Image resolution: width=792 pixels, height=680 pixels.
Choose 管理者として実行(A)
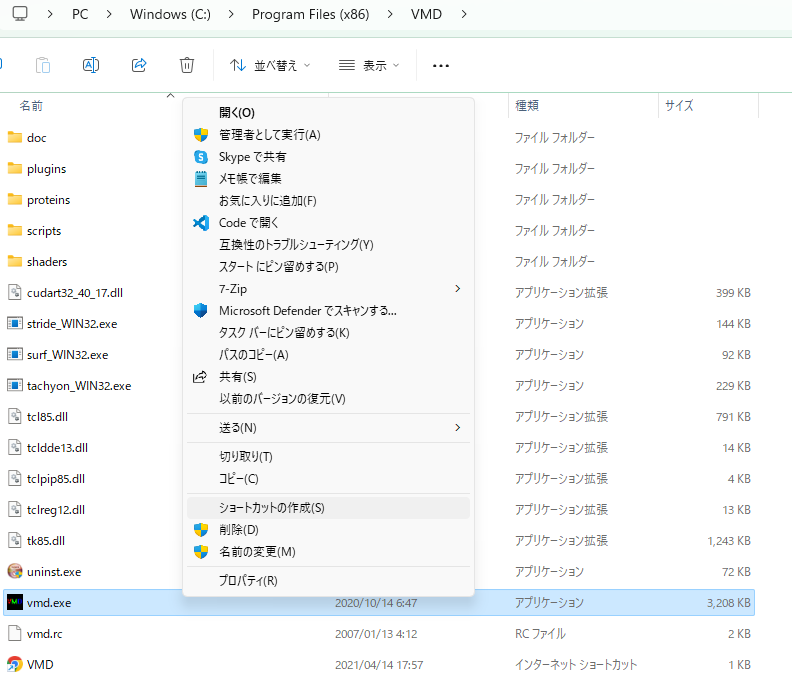point(269,135)
